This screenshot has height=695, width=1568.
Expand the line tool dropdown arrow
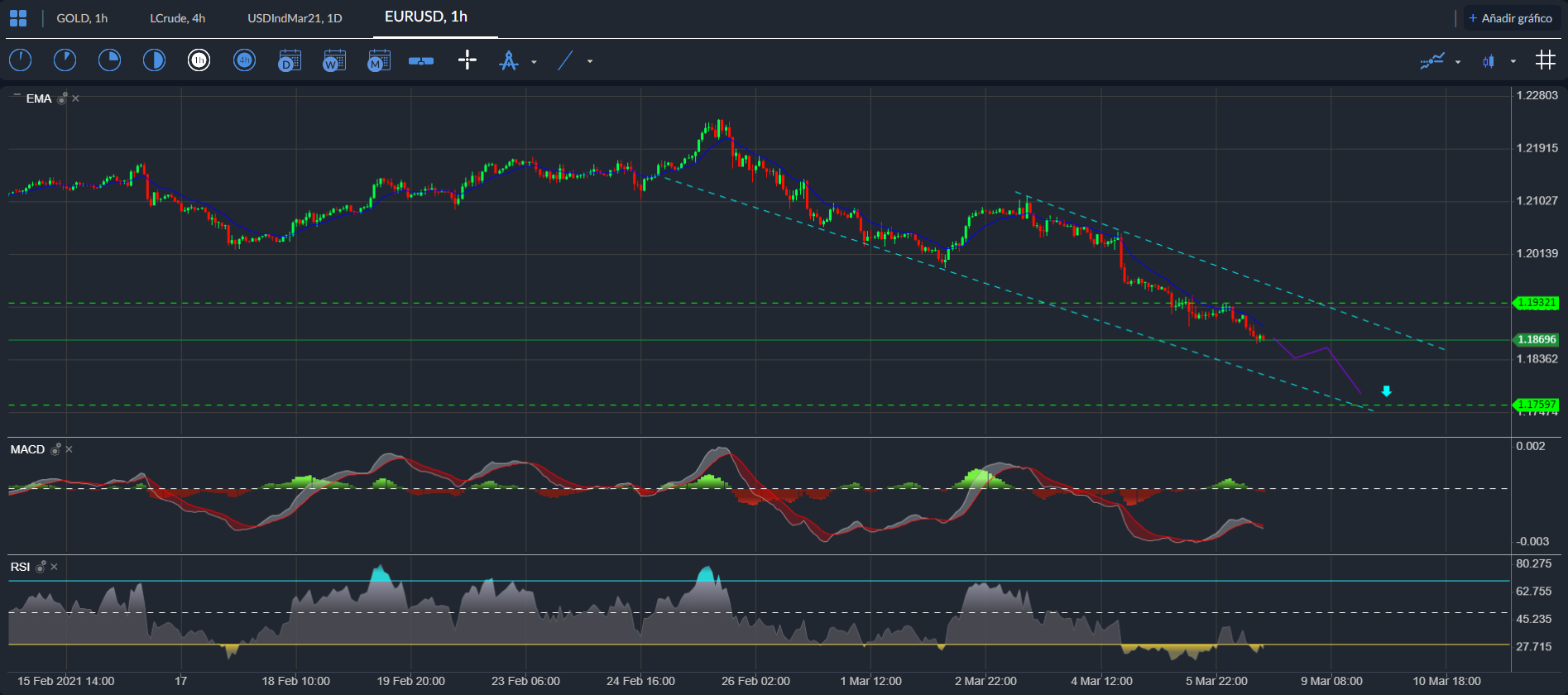coord(590,61)
